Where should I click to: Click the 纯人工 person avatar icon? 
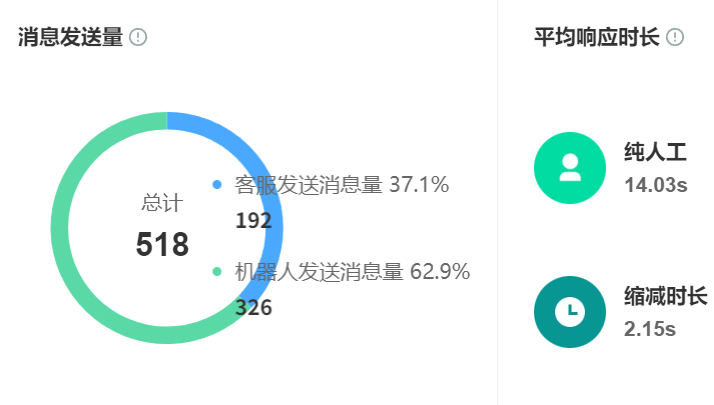pos(570,168)
